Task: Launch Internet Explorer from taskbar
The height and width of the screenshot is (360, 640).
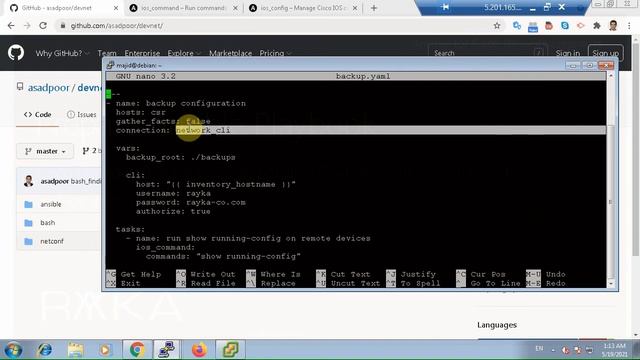Action: coord(44,350)
